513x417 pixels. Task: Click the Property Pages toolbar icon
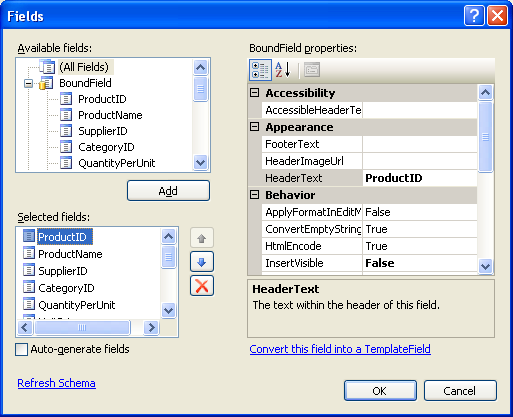(x=312, y=70)
